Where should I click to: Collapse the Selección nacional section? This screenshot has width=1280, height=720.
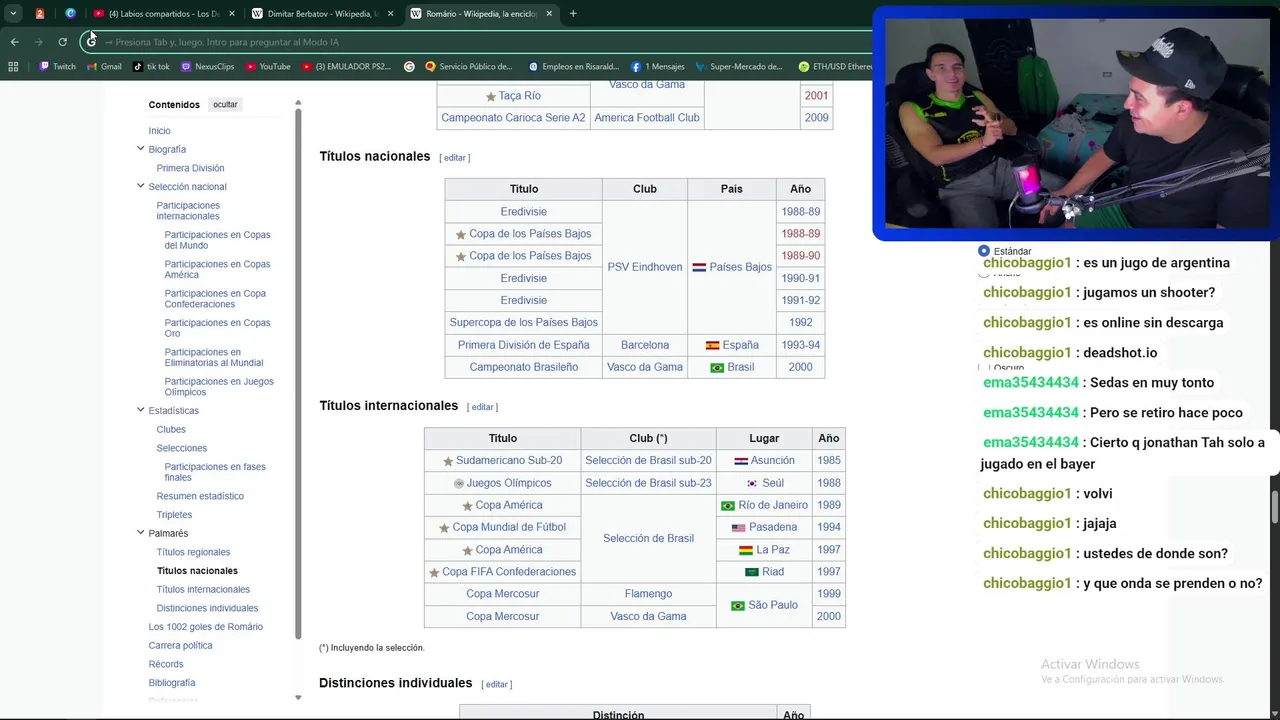[x=140, y=186]
